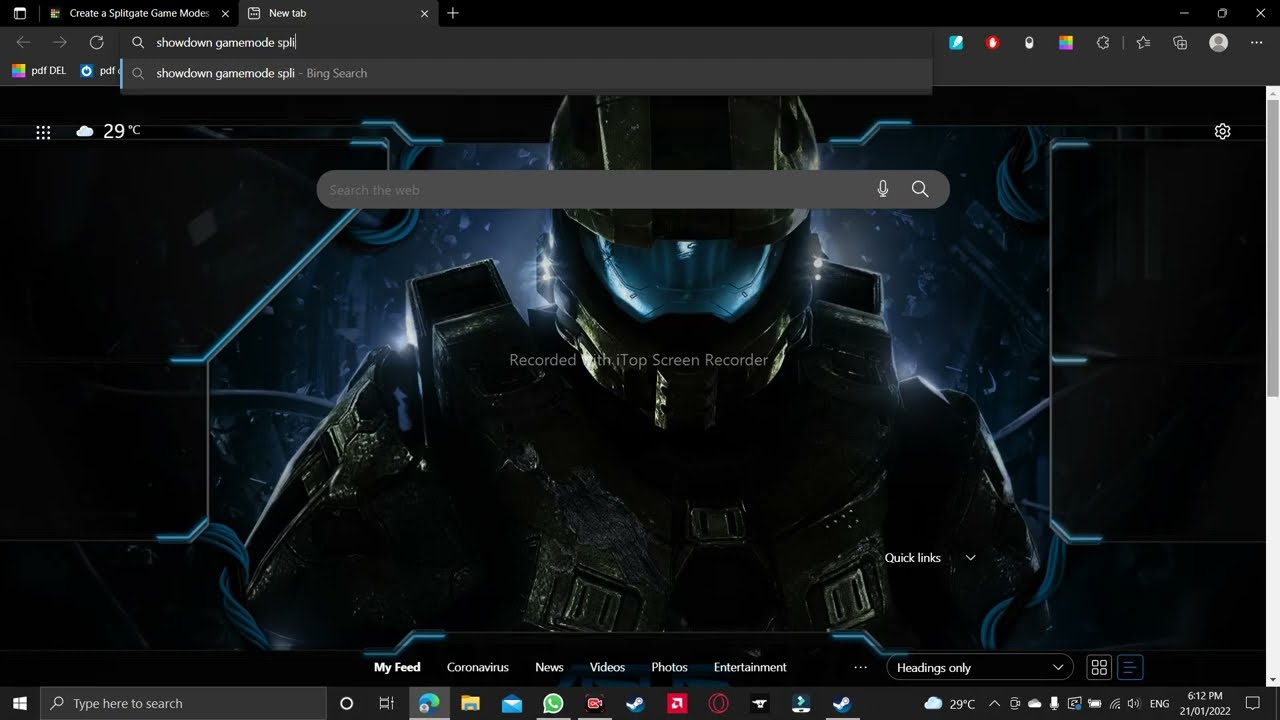The height and width of the screenshot is (720, 1280).
Task: Open the Entertainment feed tab
Action: pos(750,667)
